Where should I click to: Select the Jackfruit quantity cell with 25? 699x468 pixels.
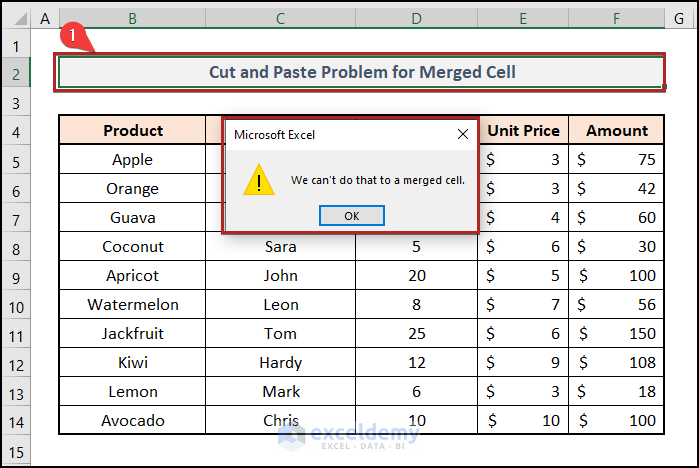pyautogui.click(x=417, y=334)
